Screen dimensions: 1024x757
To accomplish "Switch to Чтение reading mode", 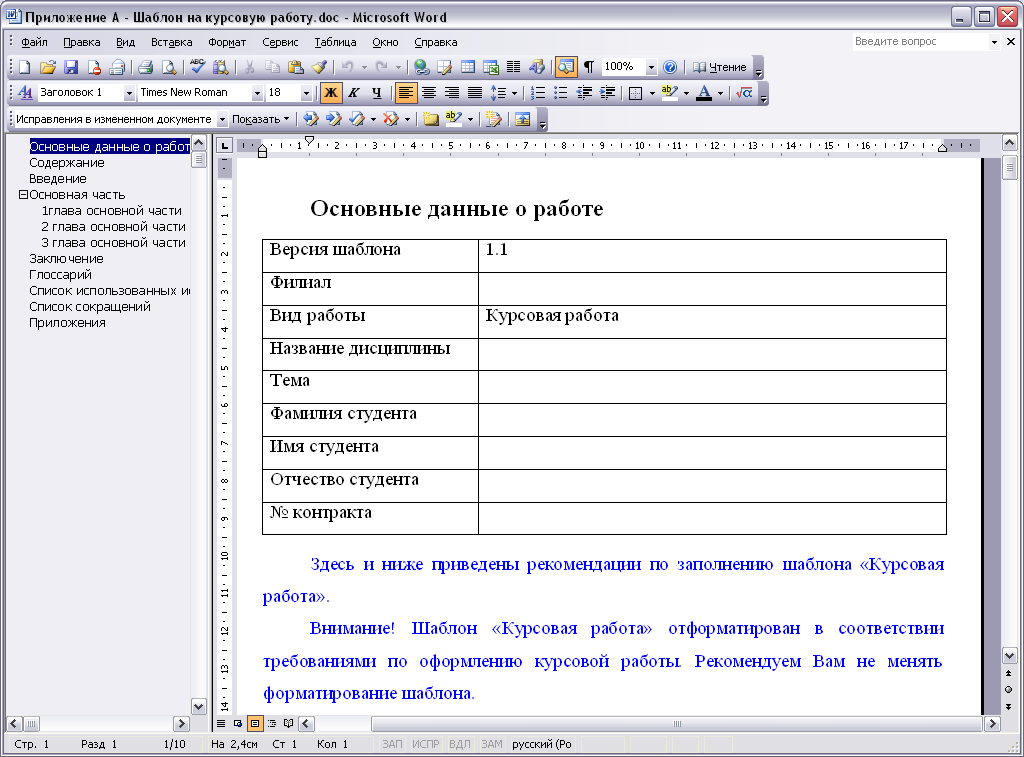I will (719, 67).
